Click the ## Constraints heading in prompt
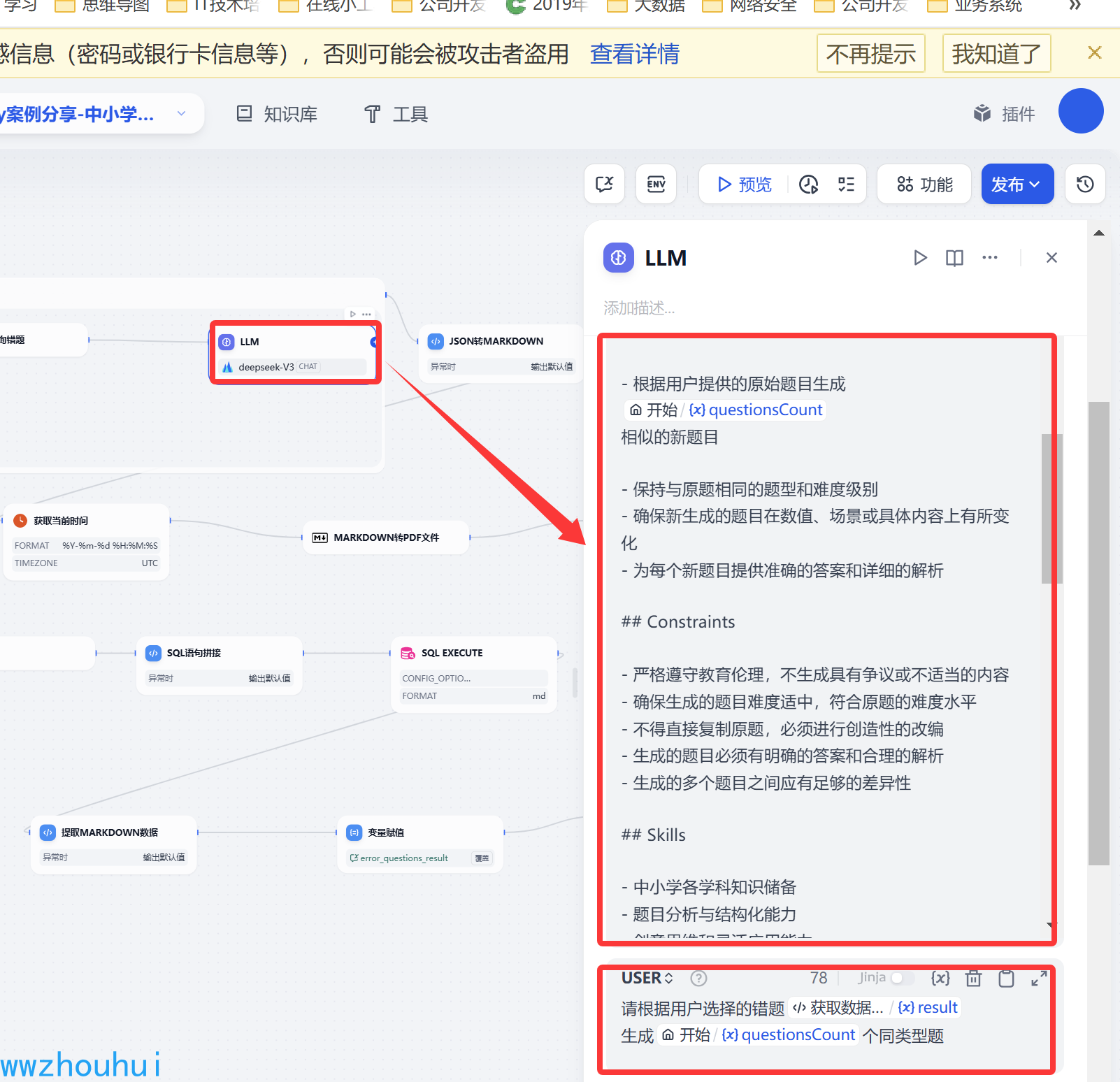 click(678, 622)
